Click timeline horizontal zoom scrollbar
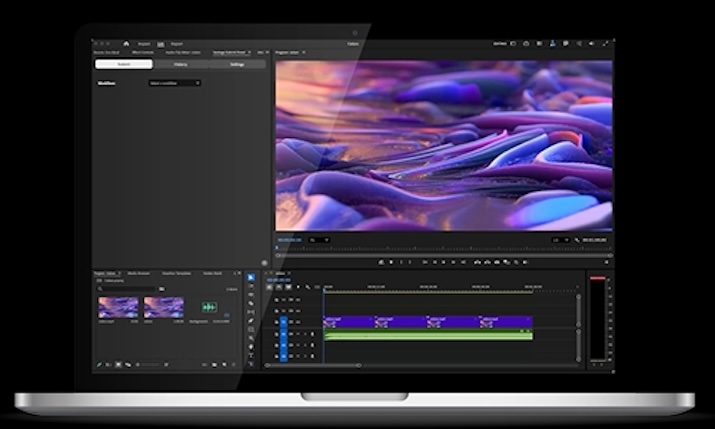The width and height of the screenshot is (715, 429). 314,365
